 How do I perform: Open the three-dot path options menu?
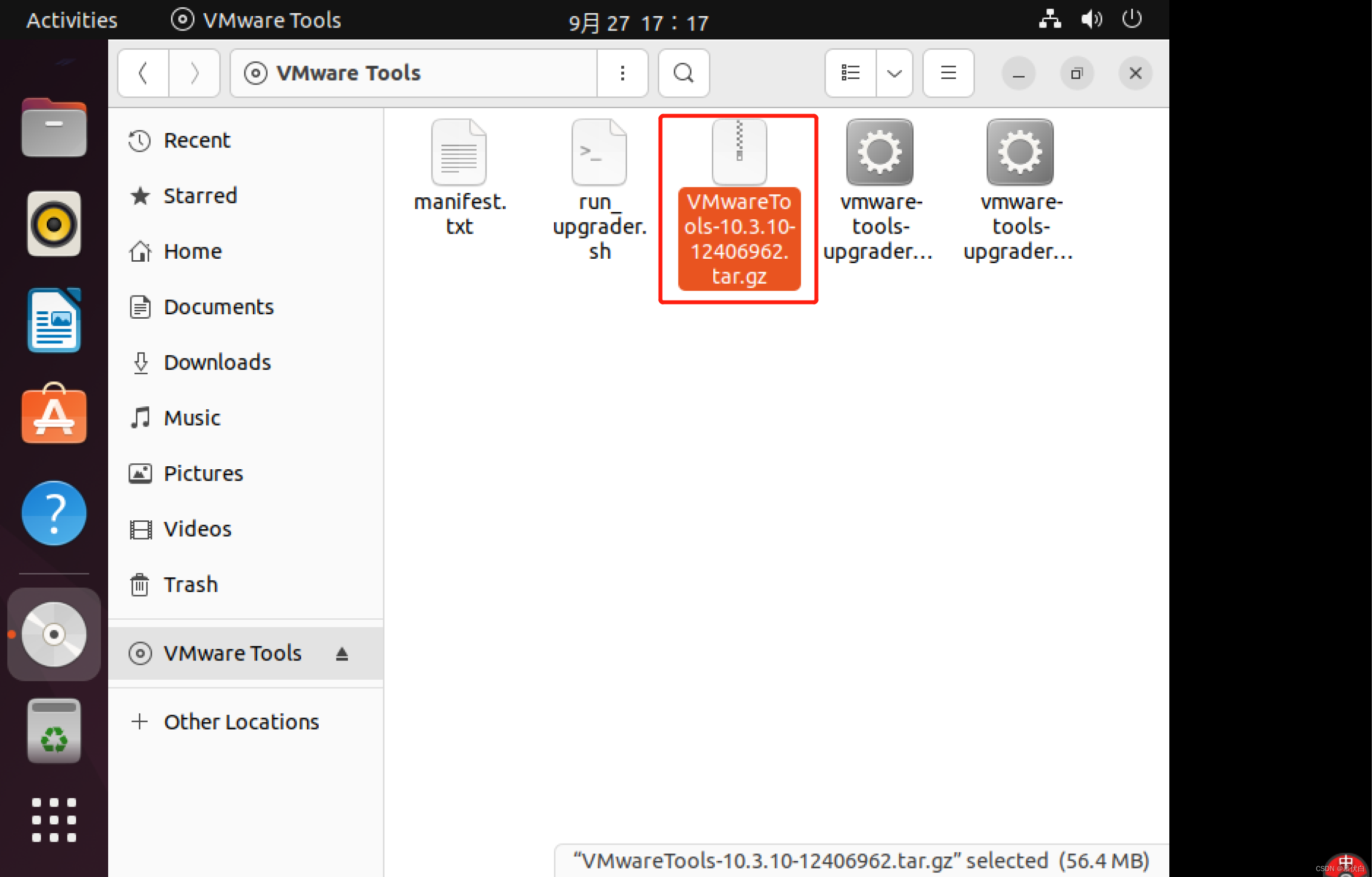pos(622,73)
